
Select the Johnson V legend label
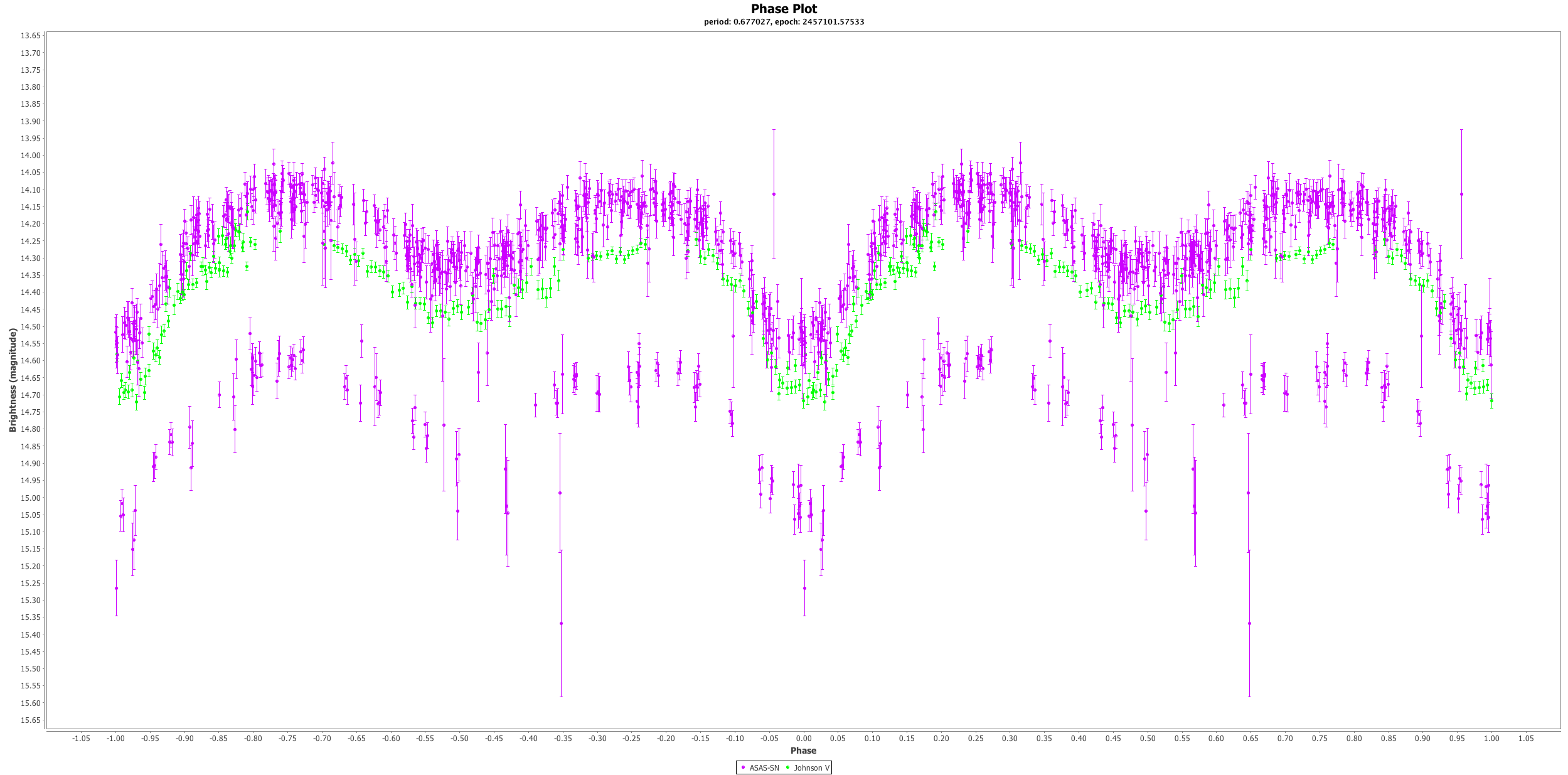[811, 767]
